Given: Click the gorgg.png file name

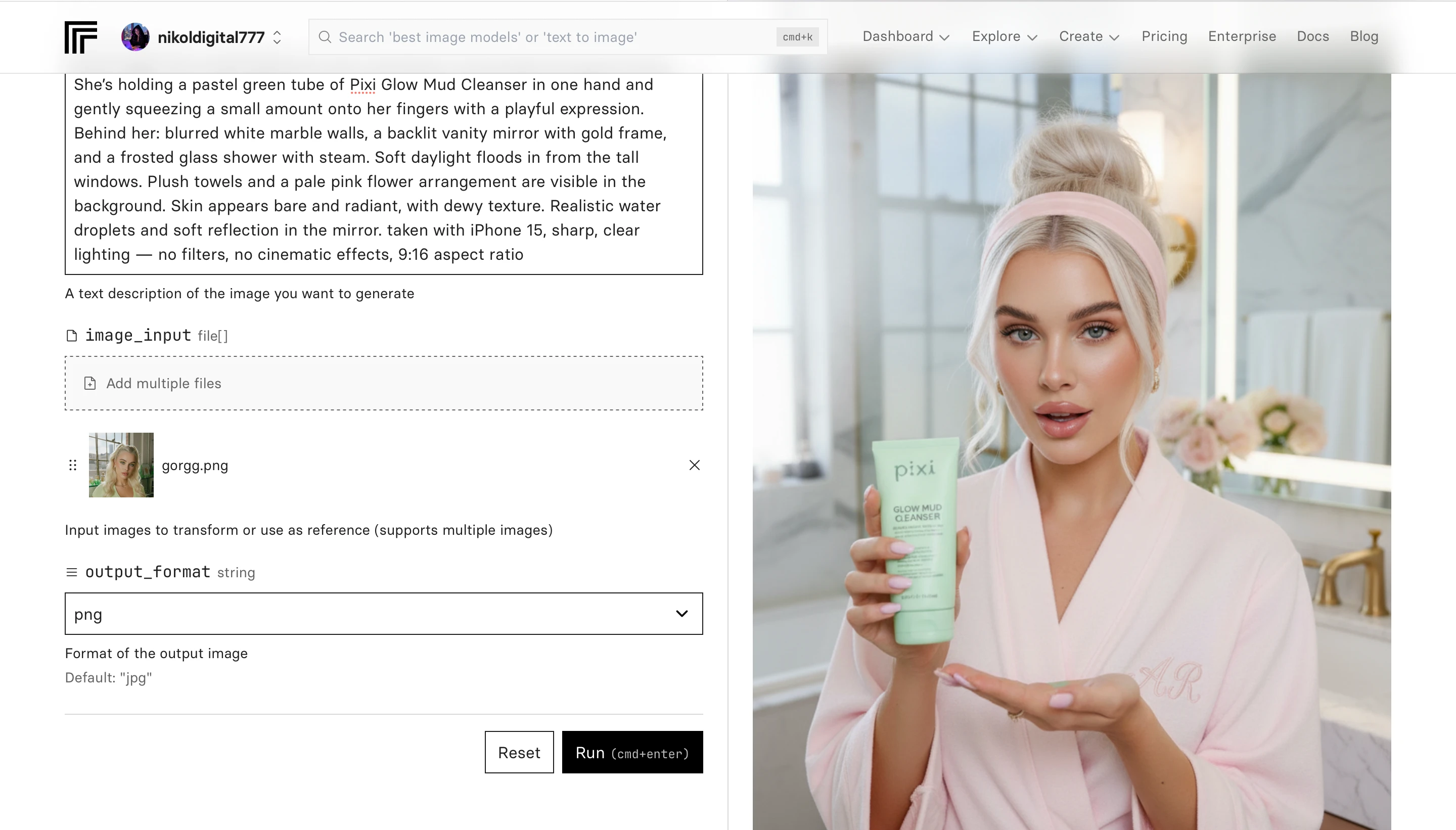Looking at the screenshot, I should tap(195, 466).
